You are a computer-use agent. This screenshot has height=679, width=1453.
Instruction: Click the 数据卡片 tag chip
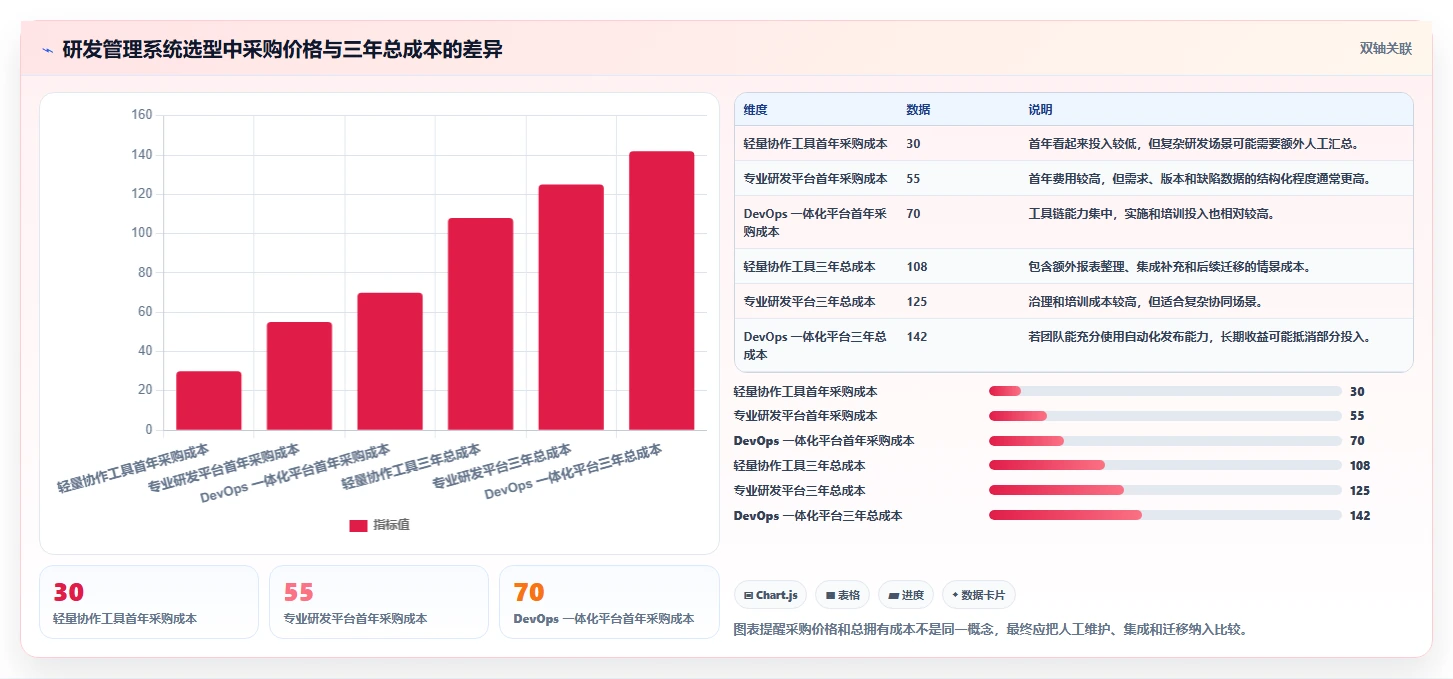click(979, 595)
